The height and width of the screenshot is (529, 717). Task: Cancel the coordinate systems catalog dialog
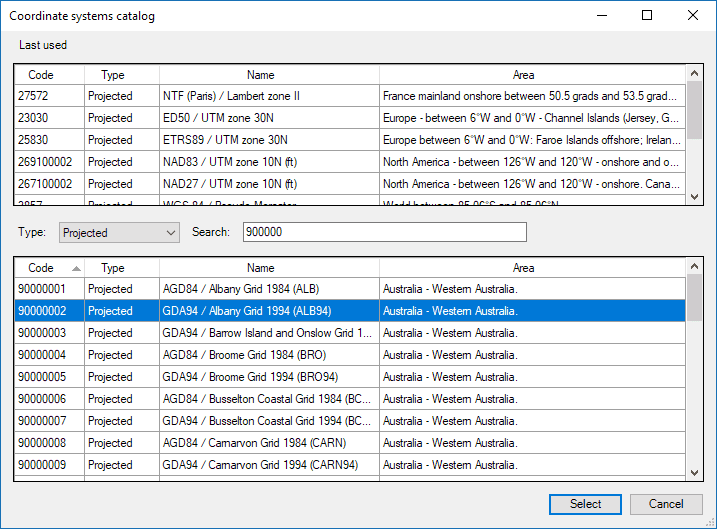point(666,504)
